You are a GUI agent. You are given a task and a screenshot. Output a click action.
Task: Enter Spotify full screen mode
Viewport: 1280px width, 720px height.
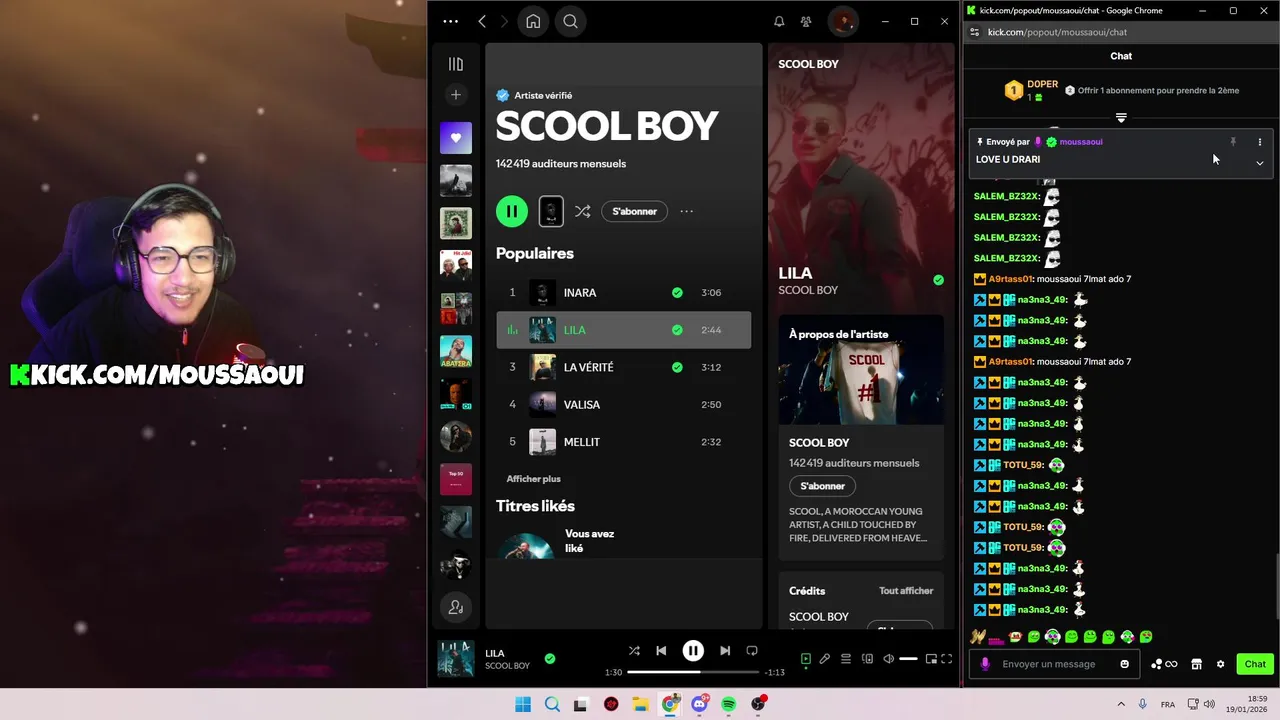point(947,659)
